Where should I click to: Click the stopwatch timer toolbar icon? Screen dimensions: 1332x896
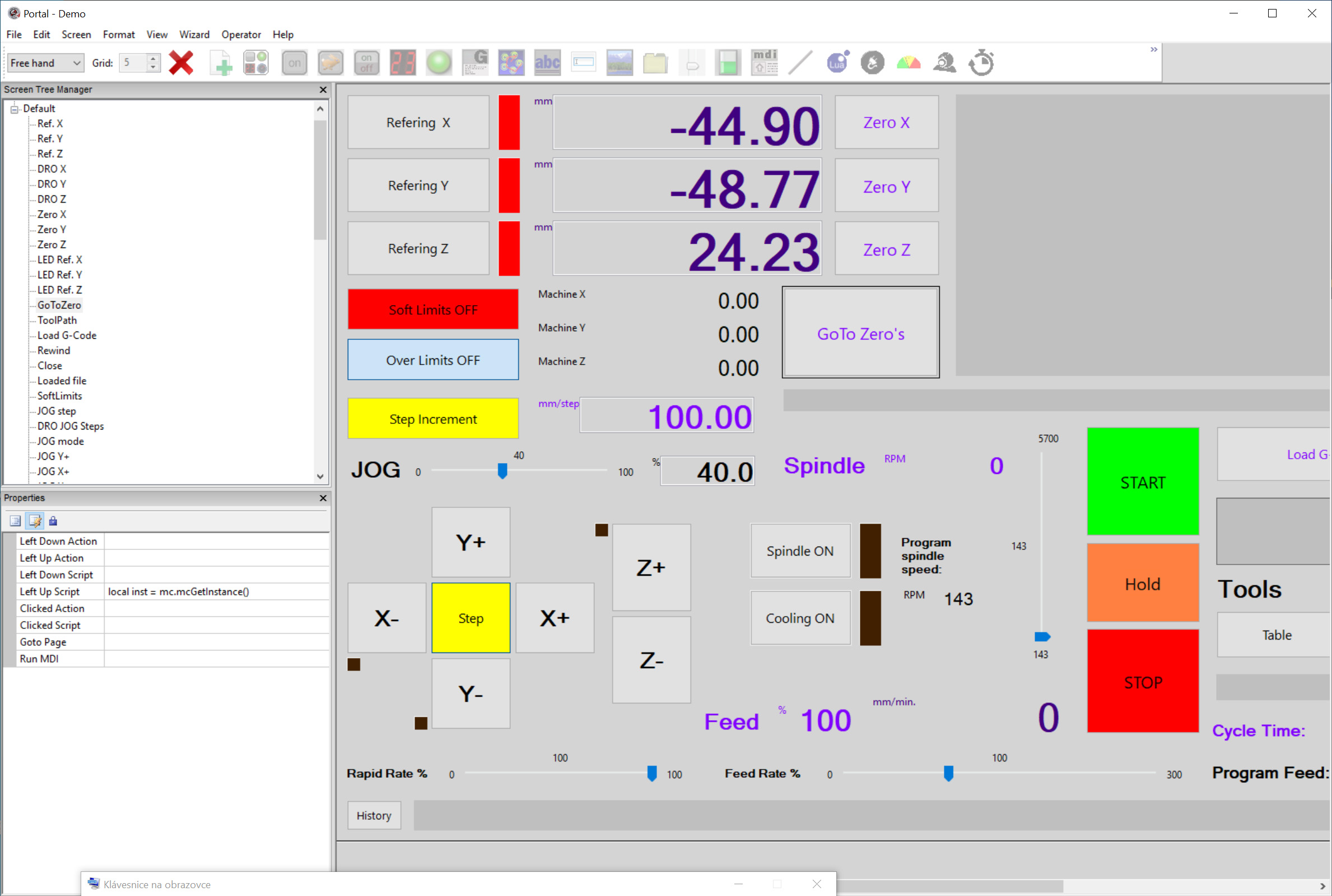pyautogui.click(x=981, y=63)
